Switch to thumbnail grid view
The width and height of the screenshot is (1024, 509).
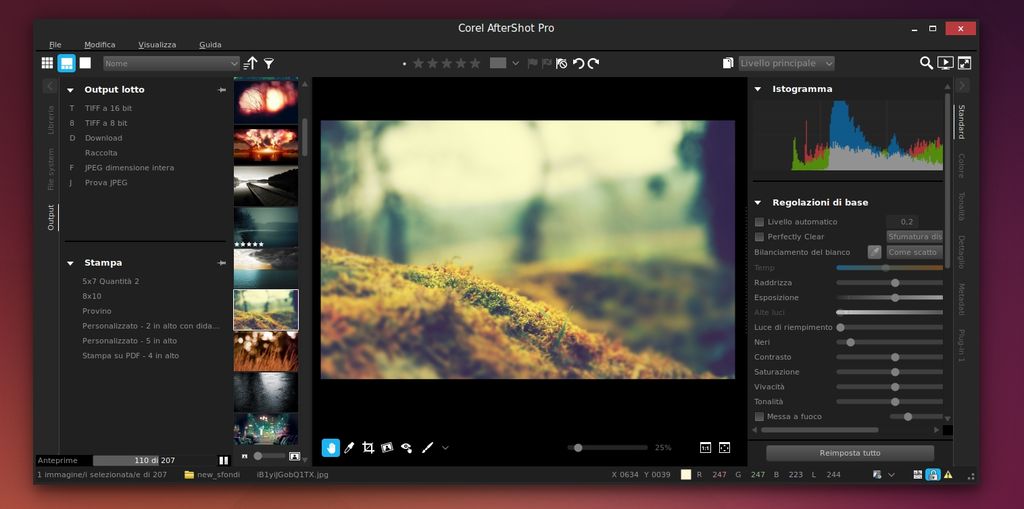[x=47, y=63]
